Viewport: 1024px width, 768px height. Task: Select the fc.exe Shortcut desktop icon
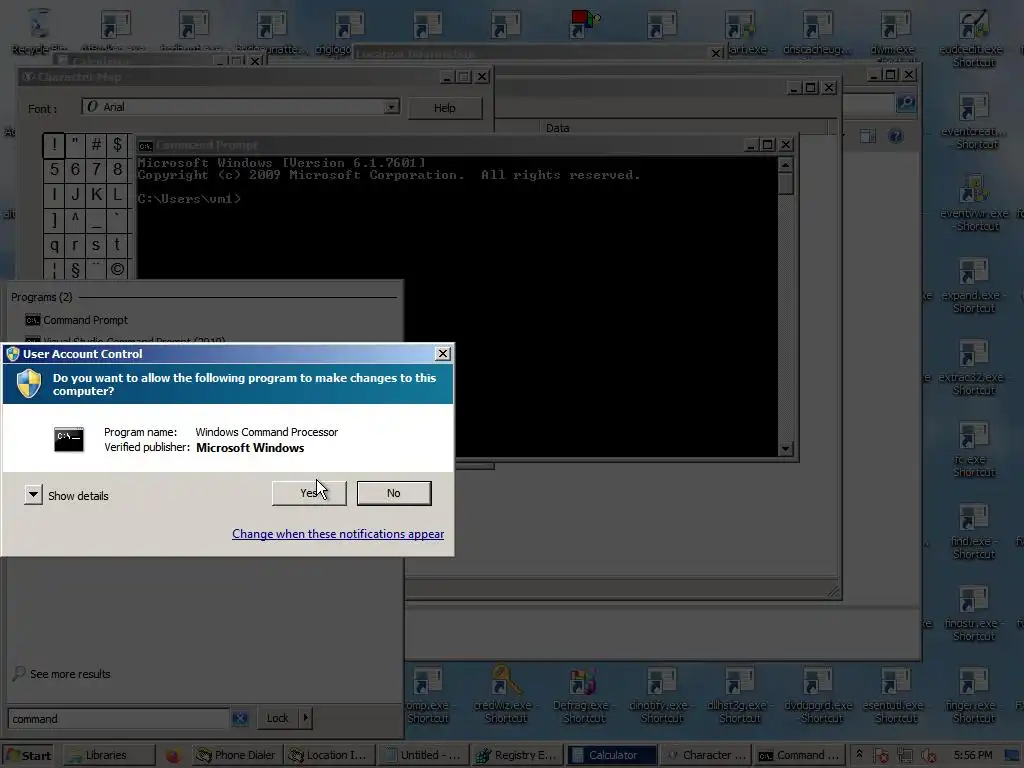click(974, 449)
